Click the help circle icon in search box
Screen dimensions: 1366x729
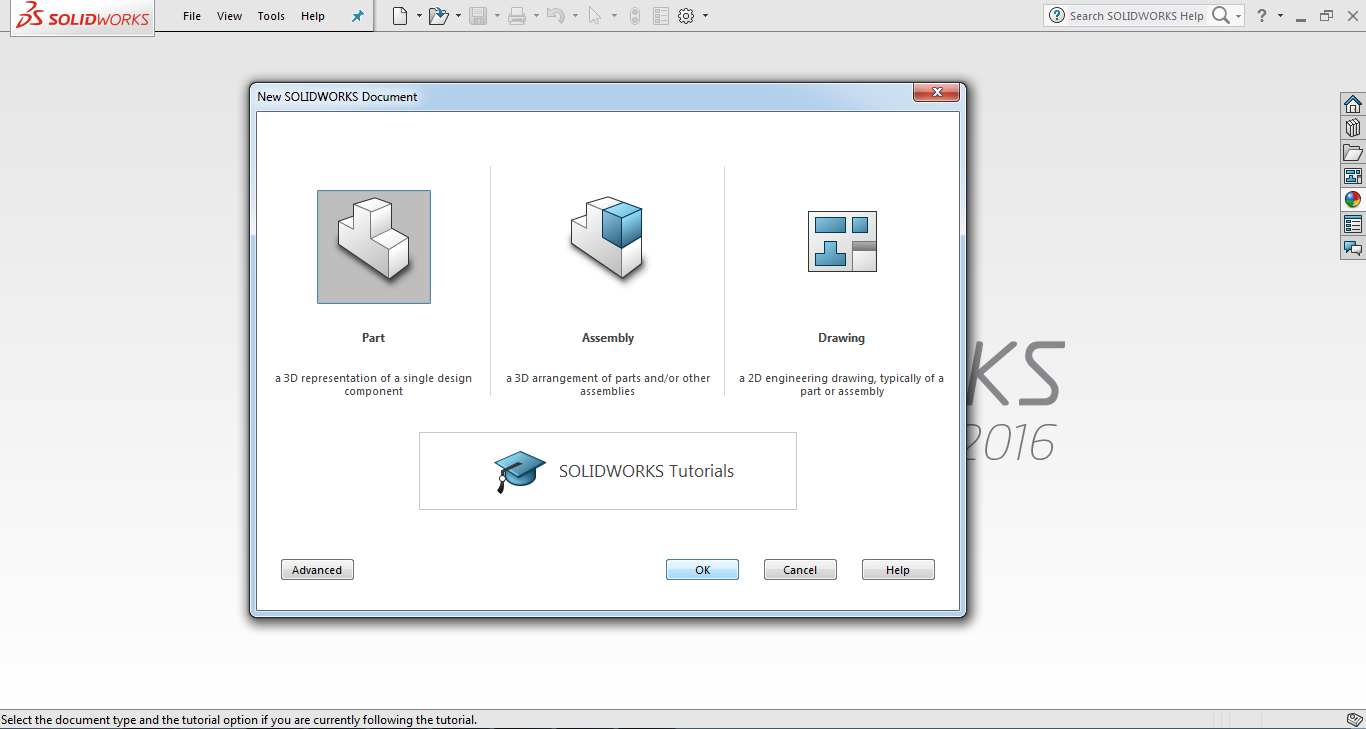pyautogui.click(x=1057, y=16)
